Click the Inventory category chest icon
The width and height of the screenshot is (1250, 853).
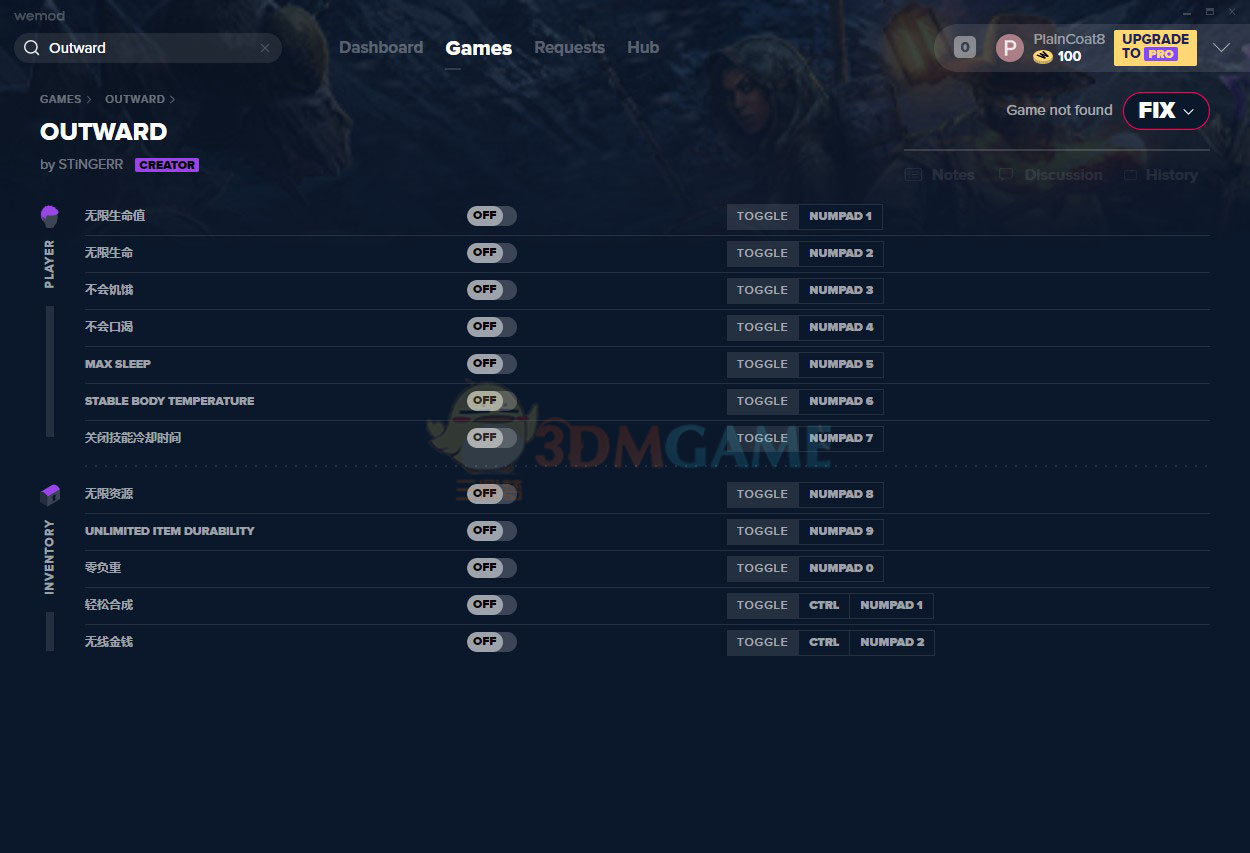(50, 495)
